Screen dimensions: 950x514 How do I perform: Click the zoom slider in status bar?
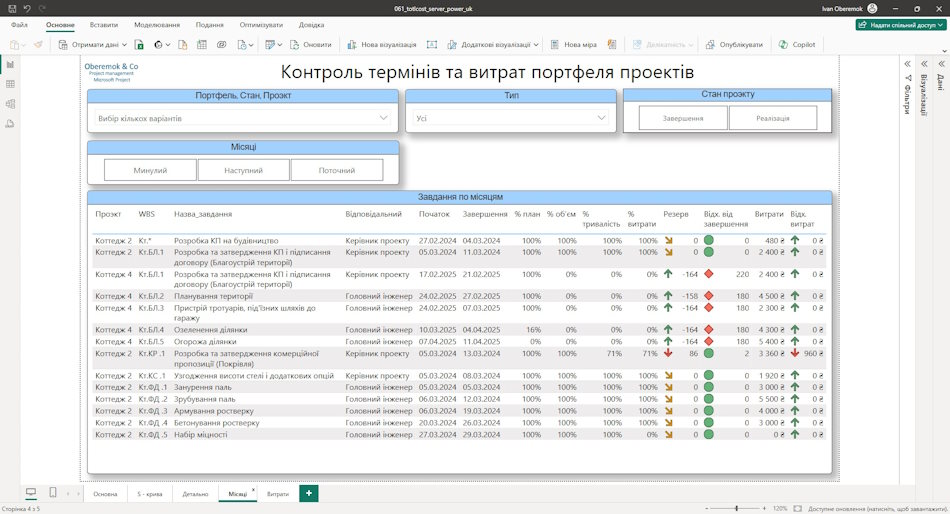tap(737, 509)
